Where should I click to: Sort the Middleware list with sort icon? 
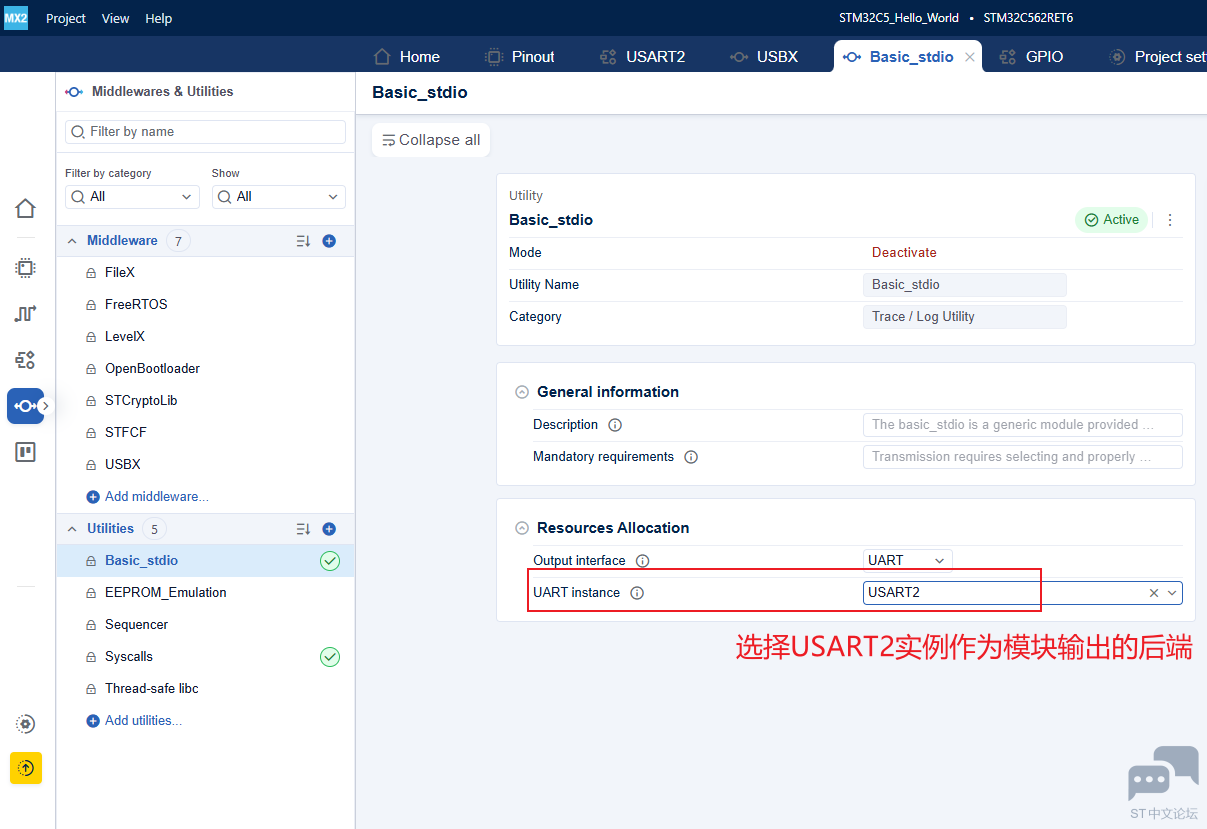coord(304,241)
